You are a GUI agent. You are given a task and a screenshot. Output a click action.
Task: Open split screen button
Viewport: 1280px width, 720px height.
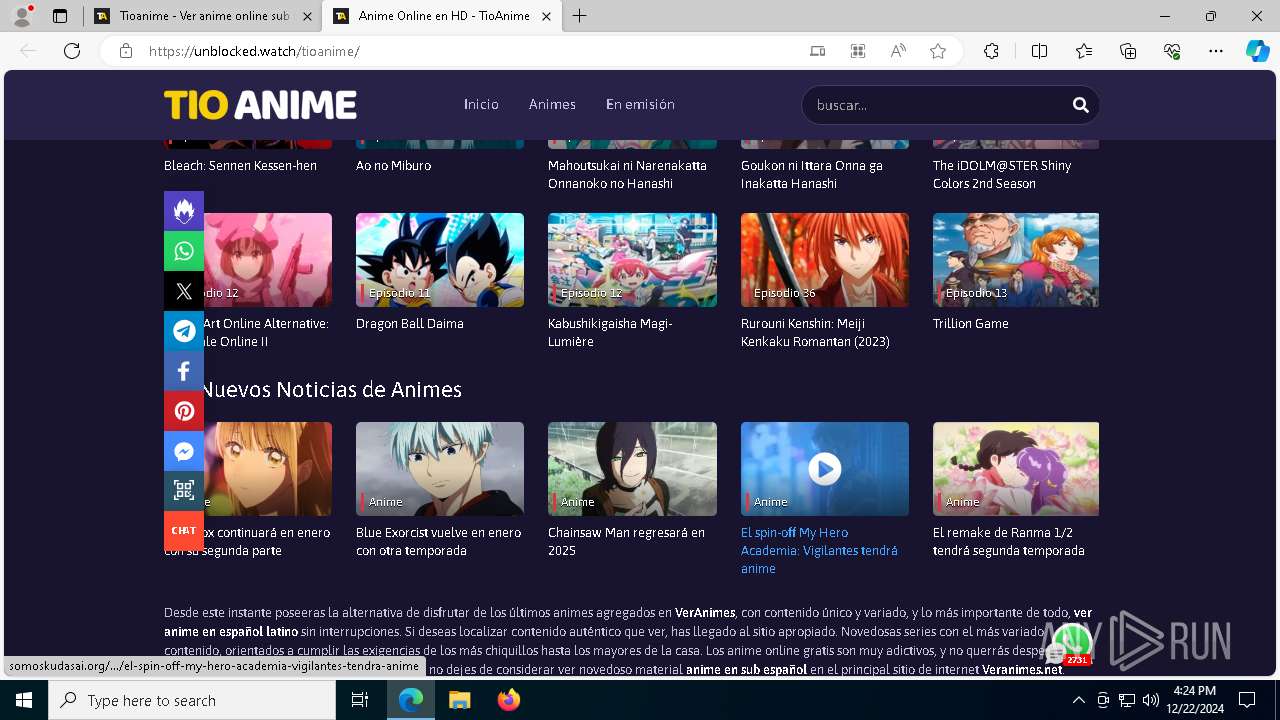1039,51
